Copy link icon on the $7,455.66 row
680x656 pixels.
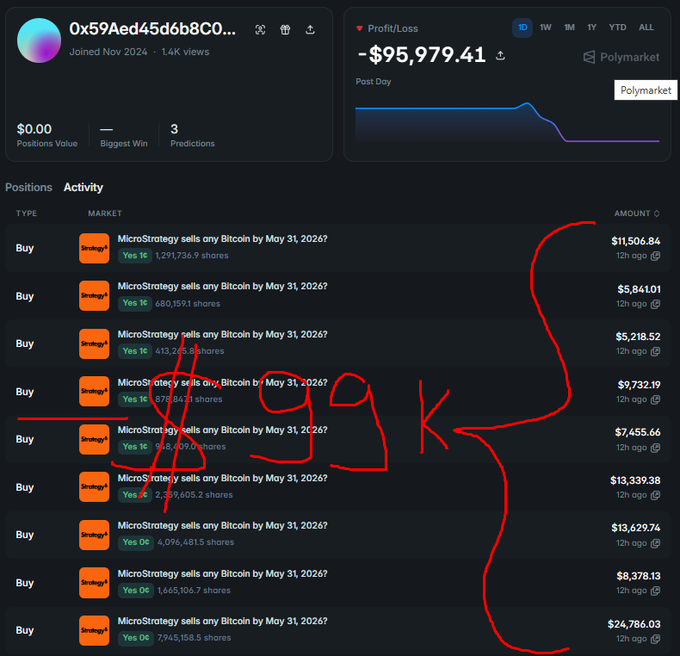656,447
